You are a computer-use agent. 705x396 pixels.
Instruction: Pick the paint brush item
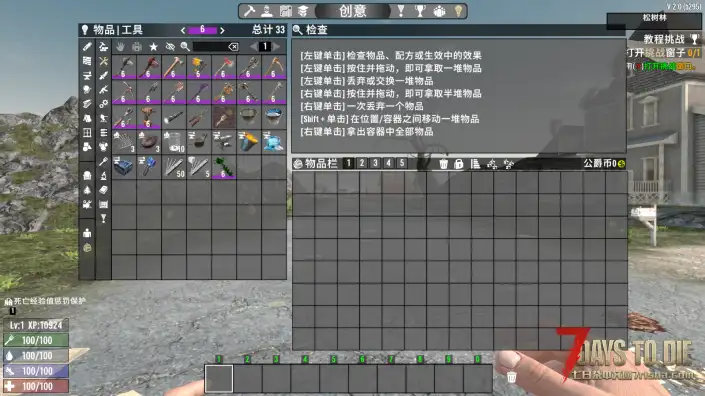(x=224, y=117)
